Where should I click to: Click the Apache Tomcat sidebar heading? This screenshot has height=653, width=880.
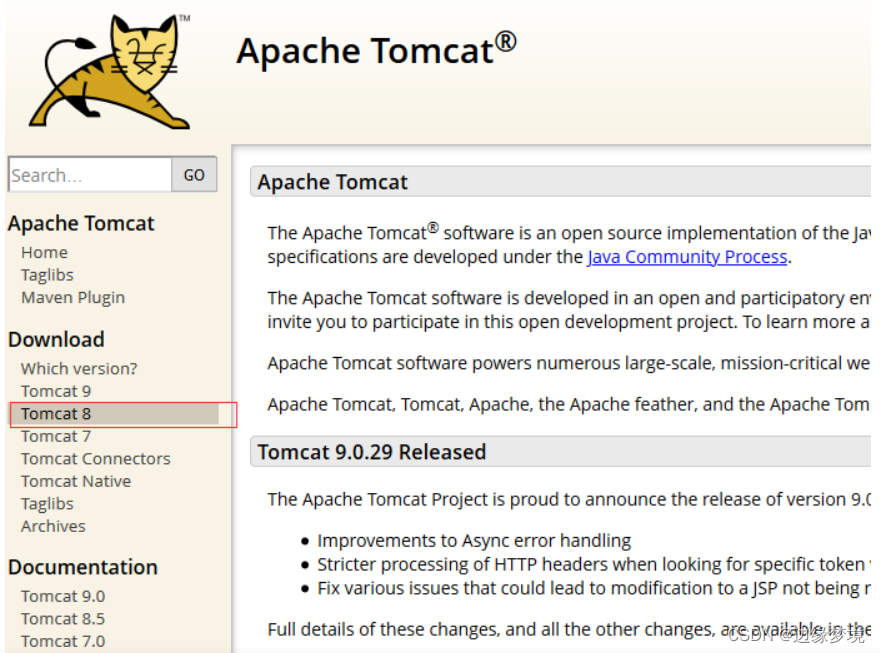pyautogui.click(x=81, y=223)
